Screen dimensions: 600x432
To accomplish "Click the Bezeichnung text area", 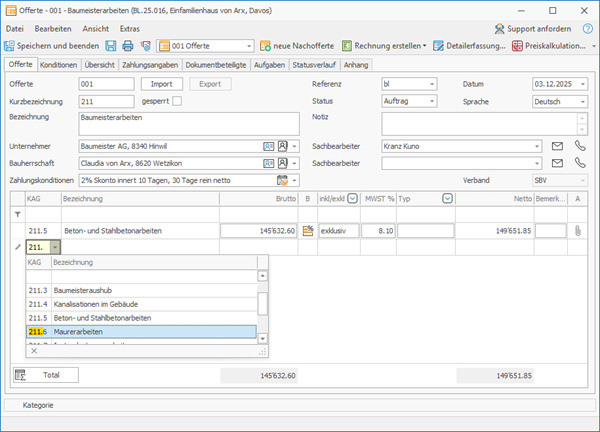I will (189, 124).
